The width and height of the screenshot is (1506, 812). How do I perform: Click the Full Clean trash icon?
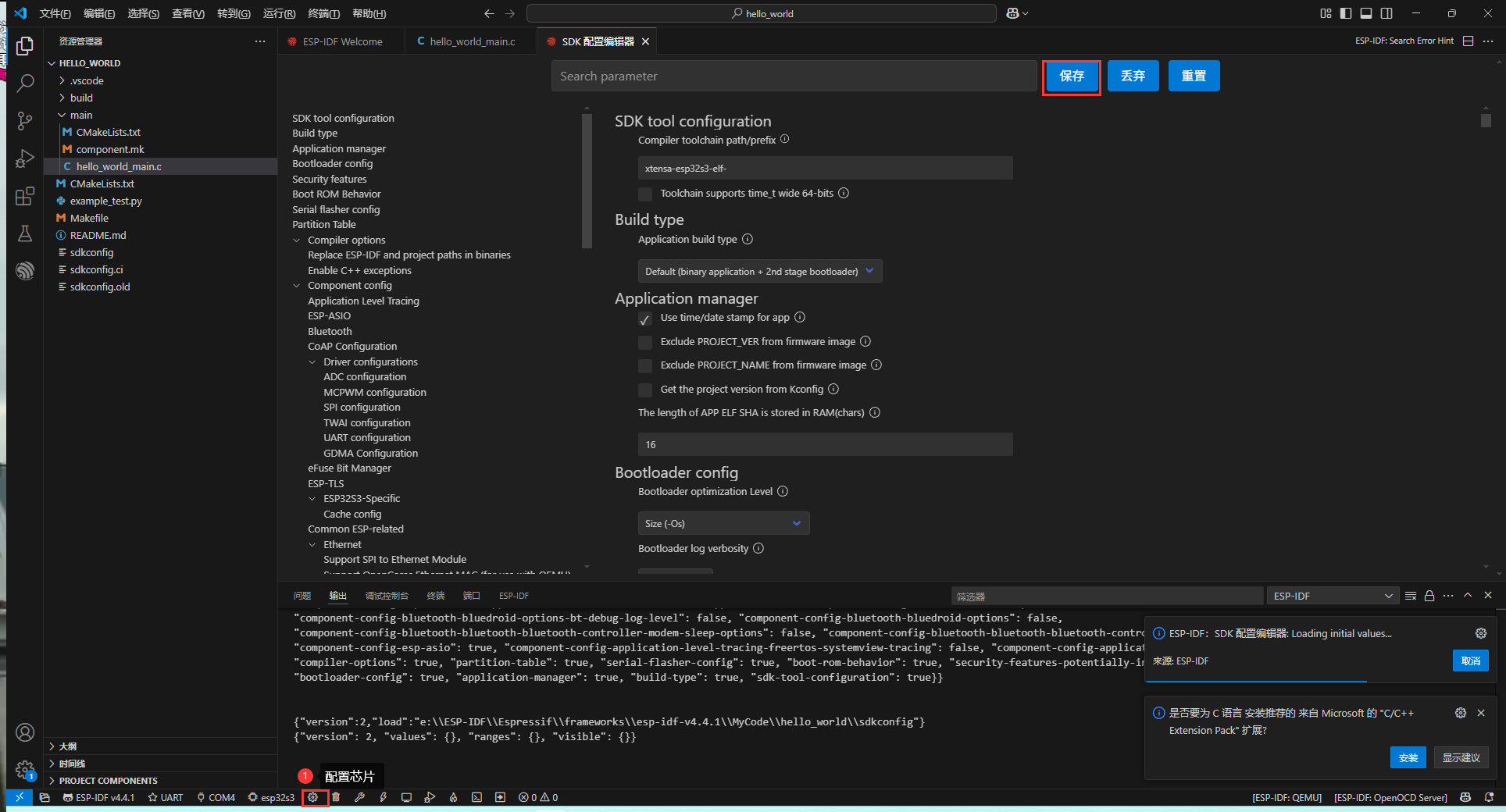point(336,797)
